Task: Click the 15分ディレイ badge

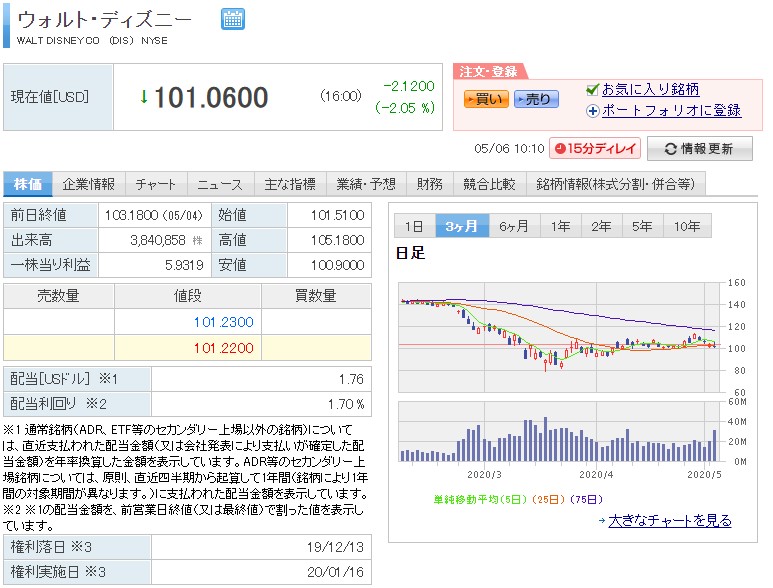Action: (x=595, y=148)
